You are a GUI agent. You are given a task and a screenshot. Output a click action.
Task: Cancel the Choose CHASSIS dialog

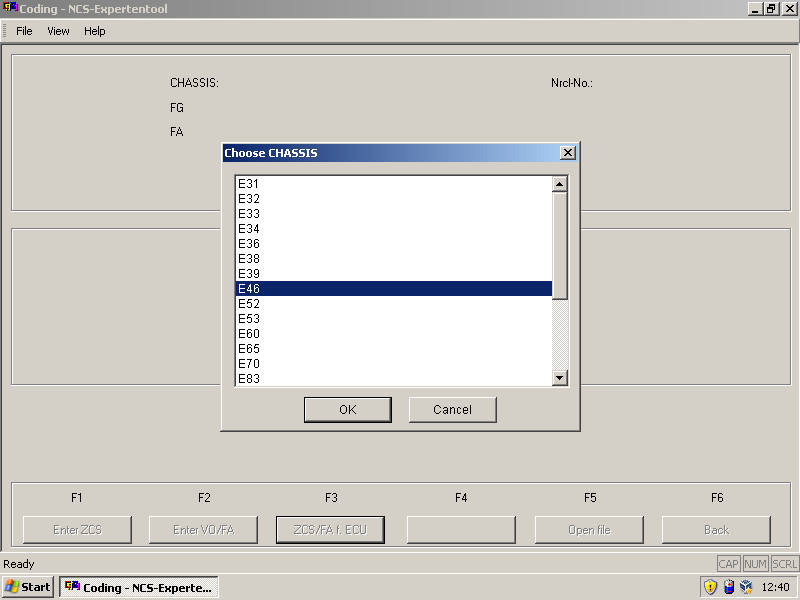point(453,410)
